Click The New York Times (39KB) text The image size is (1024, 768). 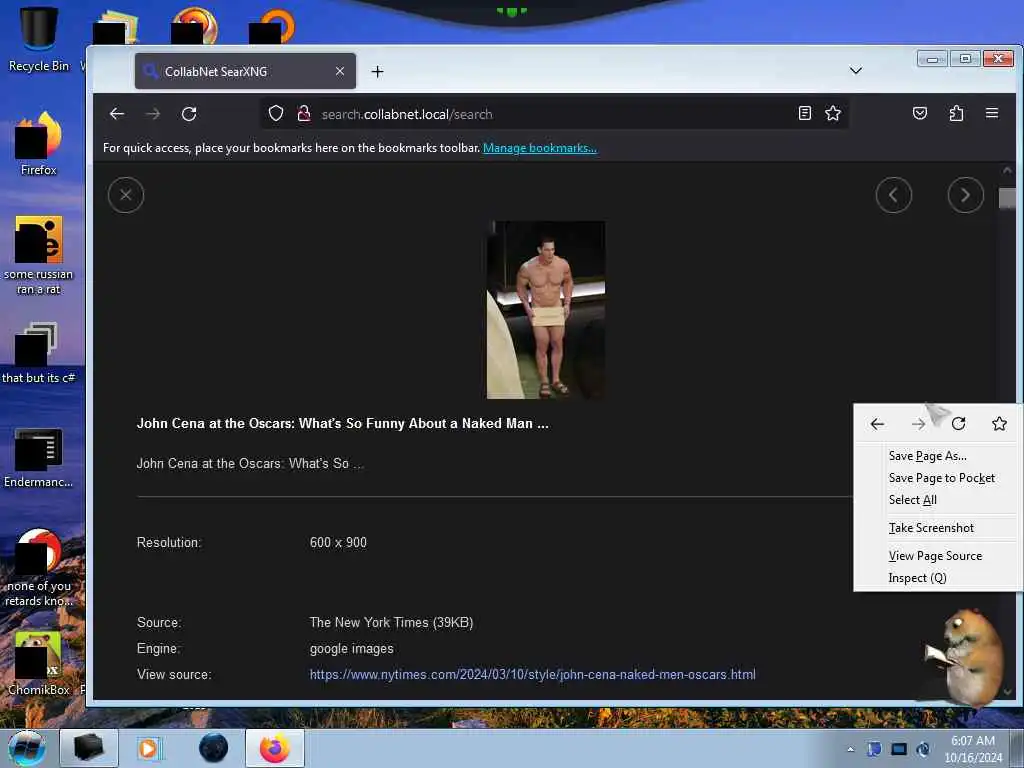391,622
